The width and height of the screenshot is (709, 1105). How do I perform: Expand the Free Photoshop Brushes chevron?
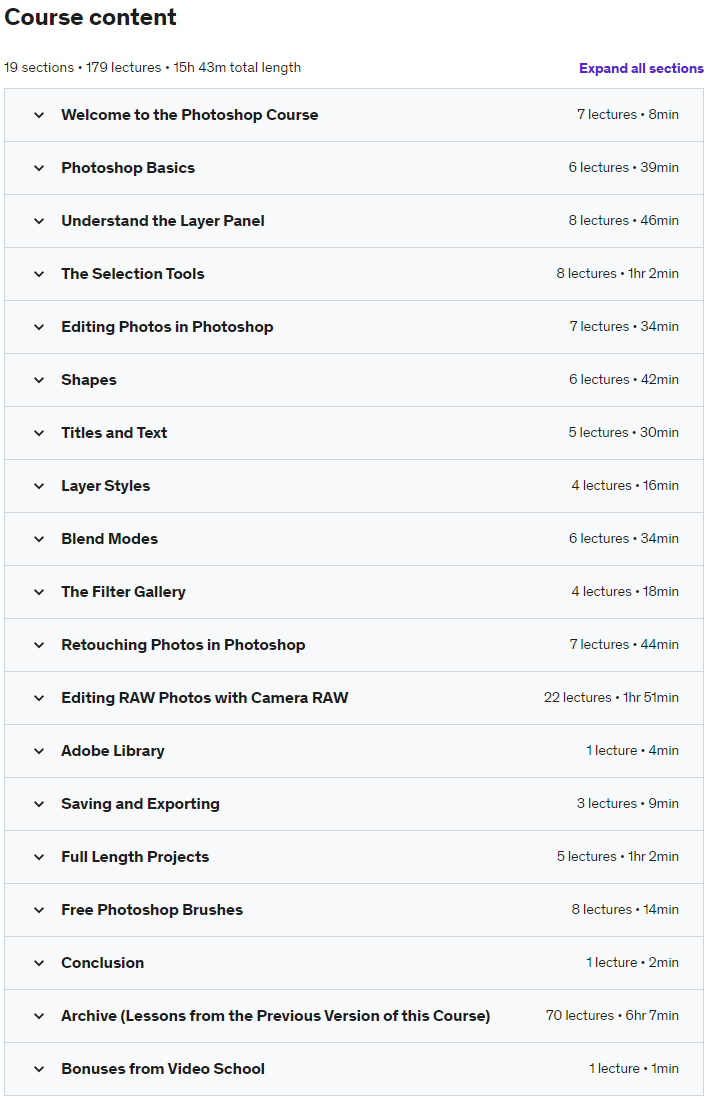click(x=39, y=910)
